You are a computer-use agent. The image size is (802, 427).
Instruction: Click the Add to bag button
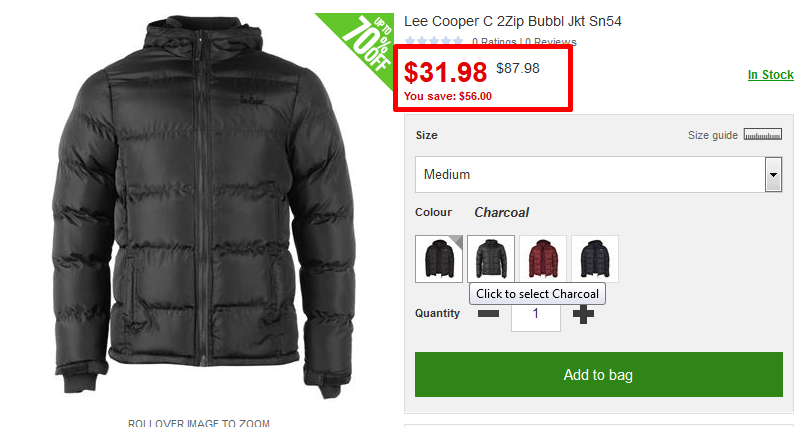click(x=599, y=374)
